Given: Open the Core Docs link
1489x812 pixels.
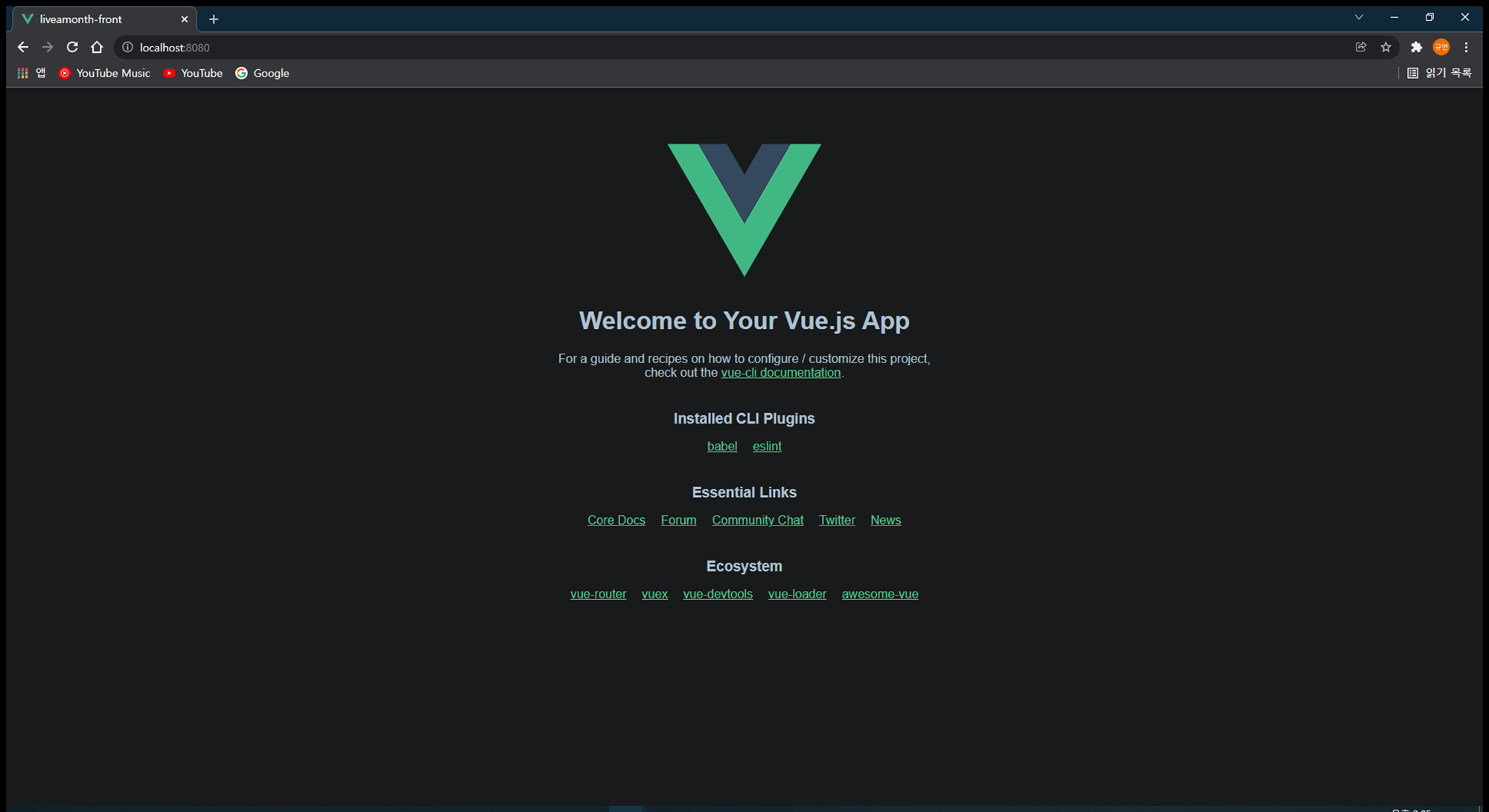Looking at the screenshot, I should pos(616,520).
